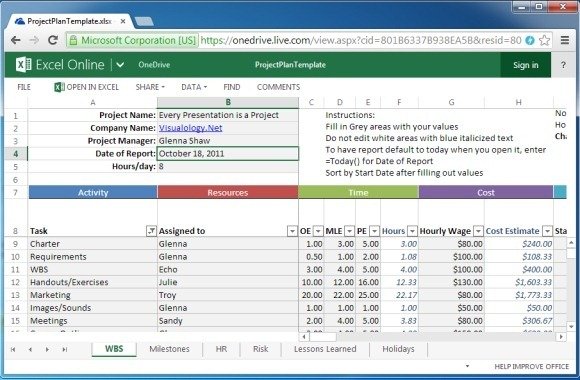
Task: Switch to the Risk sheet tab
Action: 260,349
